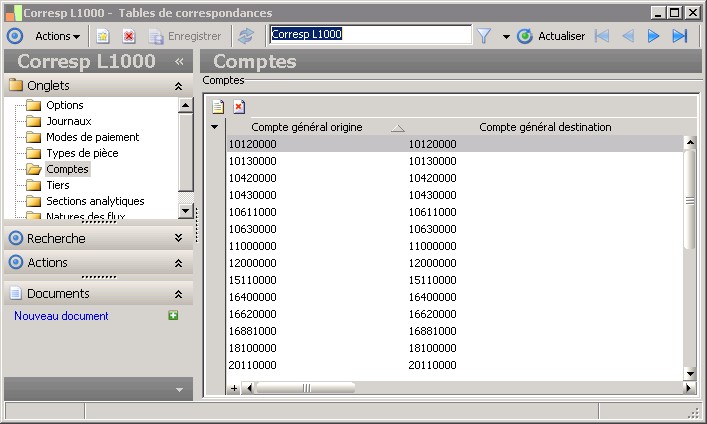Click the filter funnel icon
This screenshot has height=424, width=707.
point(484,36)
